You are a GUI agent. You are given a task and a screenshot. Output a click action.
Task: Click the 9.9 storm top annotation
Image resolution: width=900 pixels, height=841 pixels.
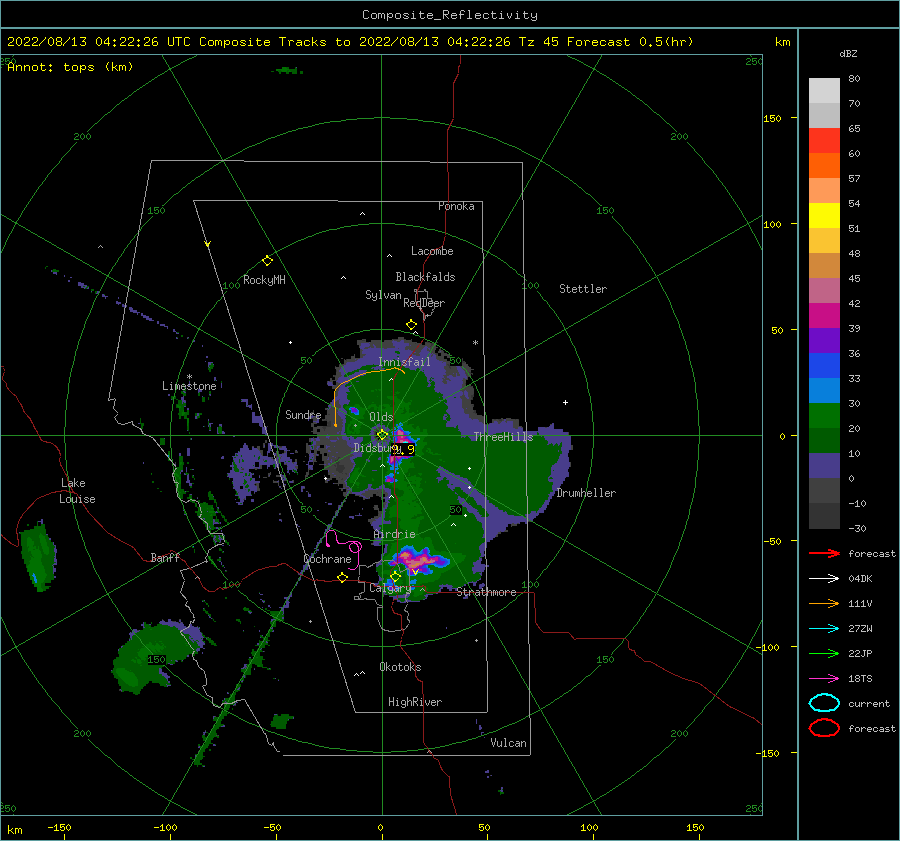[403, 449]
